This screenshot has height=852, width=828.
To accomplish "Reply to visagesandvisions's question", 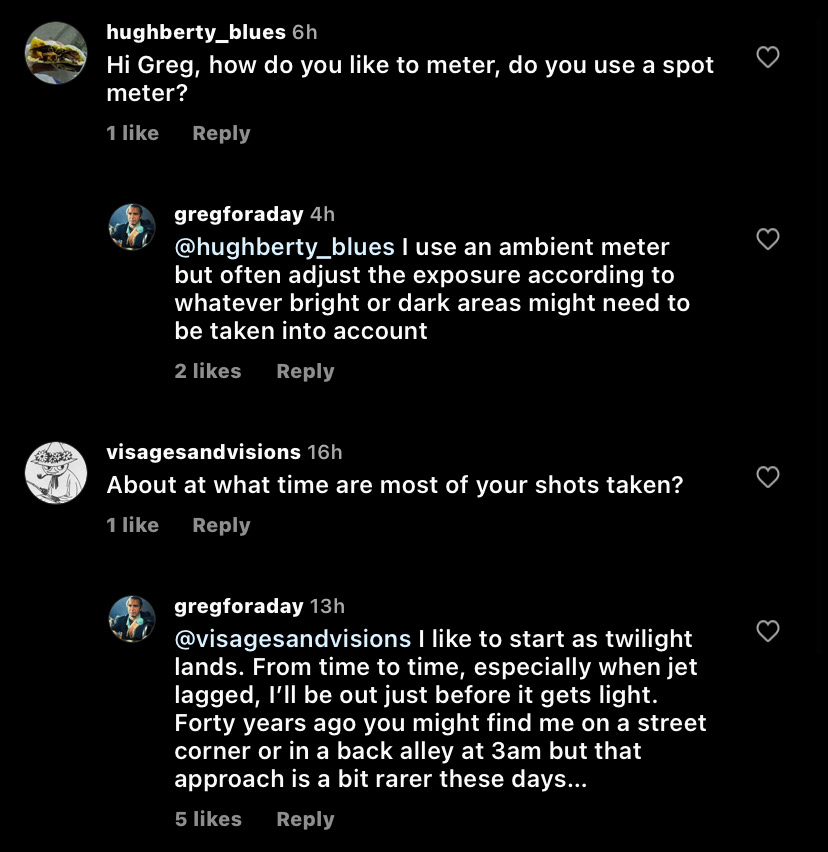I will (x=221, y=525).
